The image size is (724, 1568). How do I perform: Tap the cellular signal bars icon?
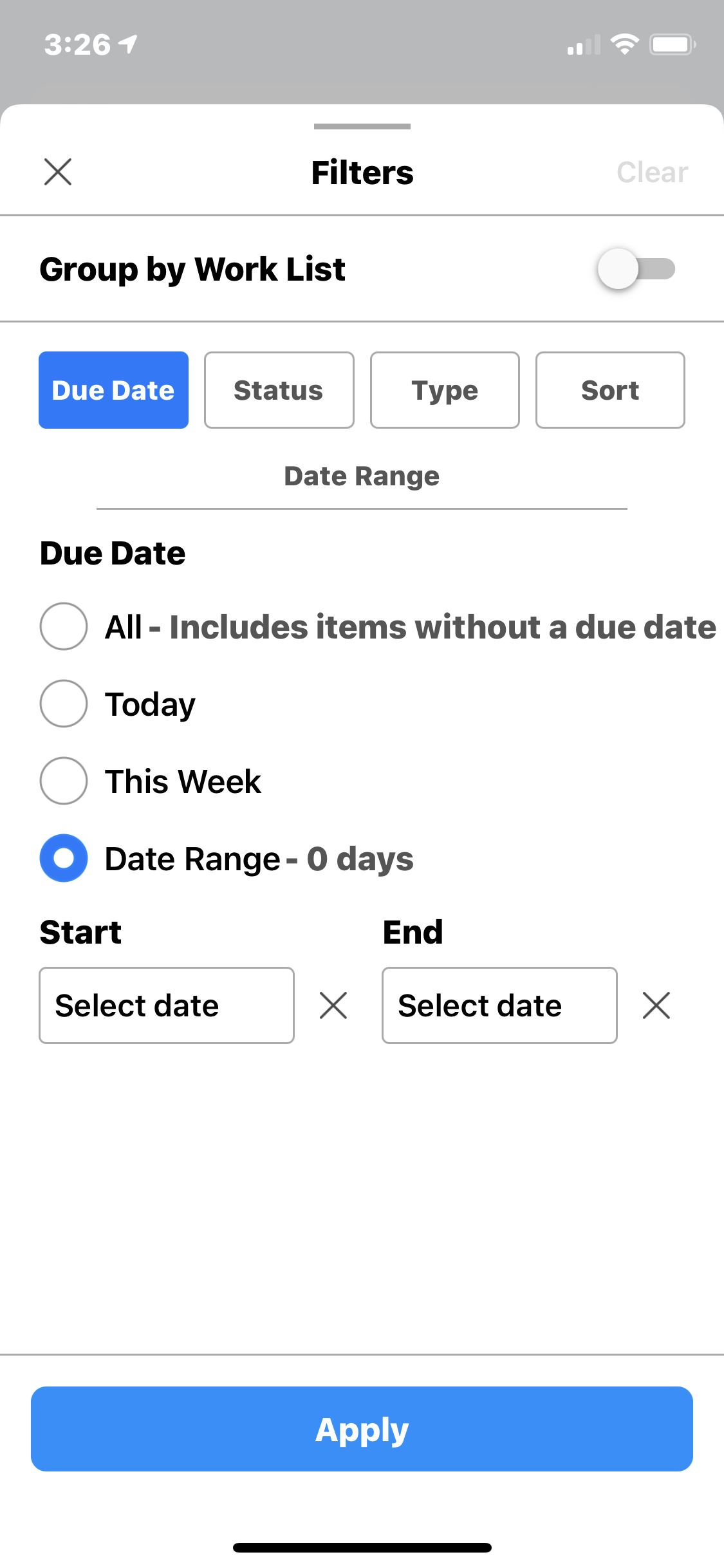[x=583, y=45]
